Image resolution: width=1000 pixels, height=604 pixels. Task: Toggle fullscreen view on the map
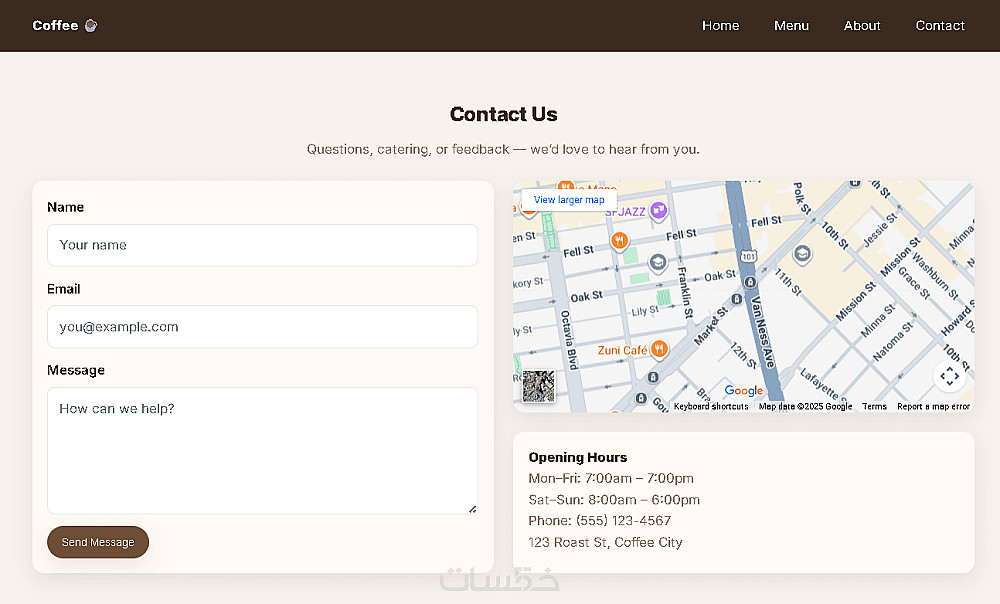pyautogui.click(x=949, y=376)
